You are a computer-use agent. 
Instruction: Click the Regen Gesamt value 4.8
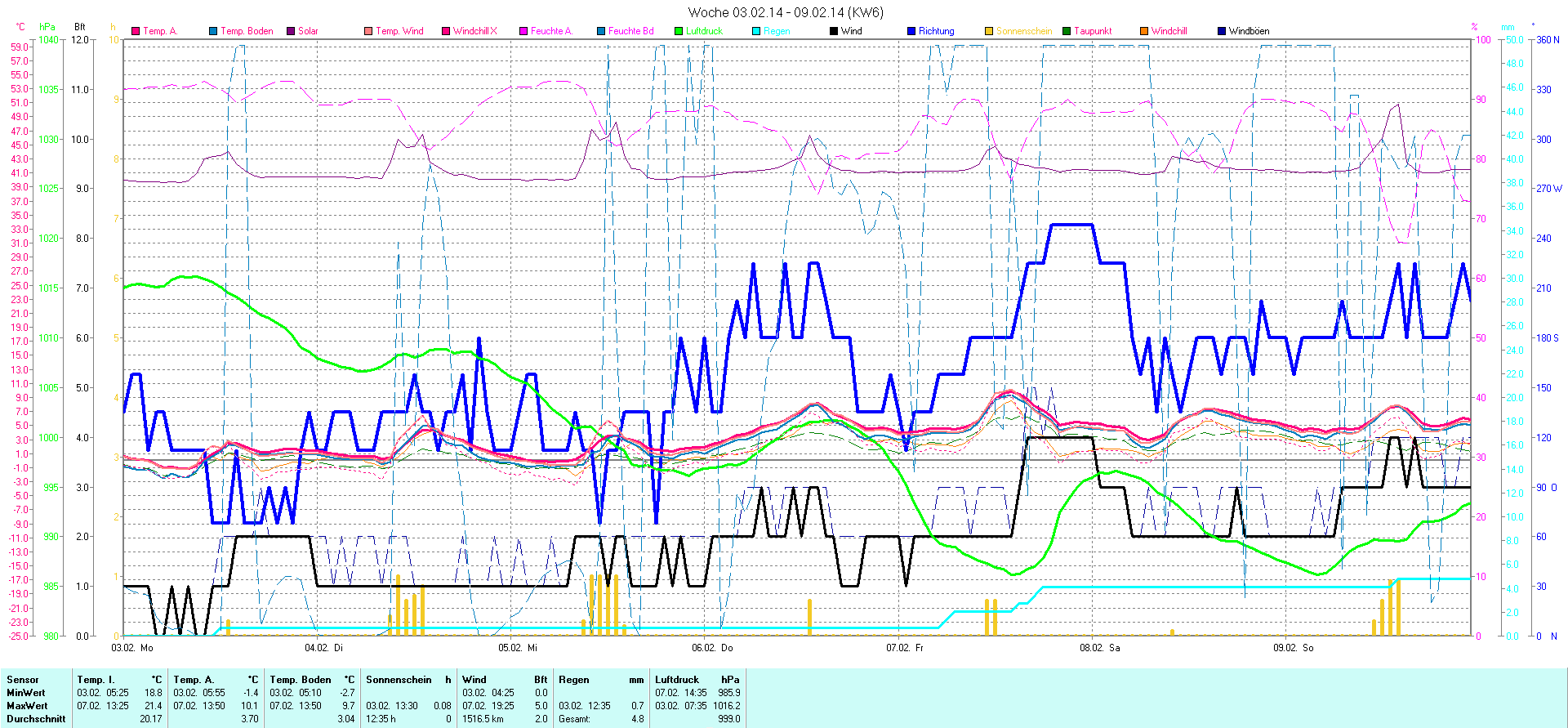pyautogui.click(x=637, y=719)
